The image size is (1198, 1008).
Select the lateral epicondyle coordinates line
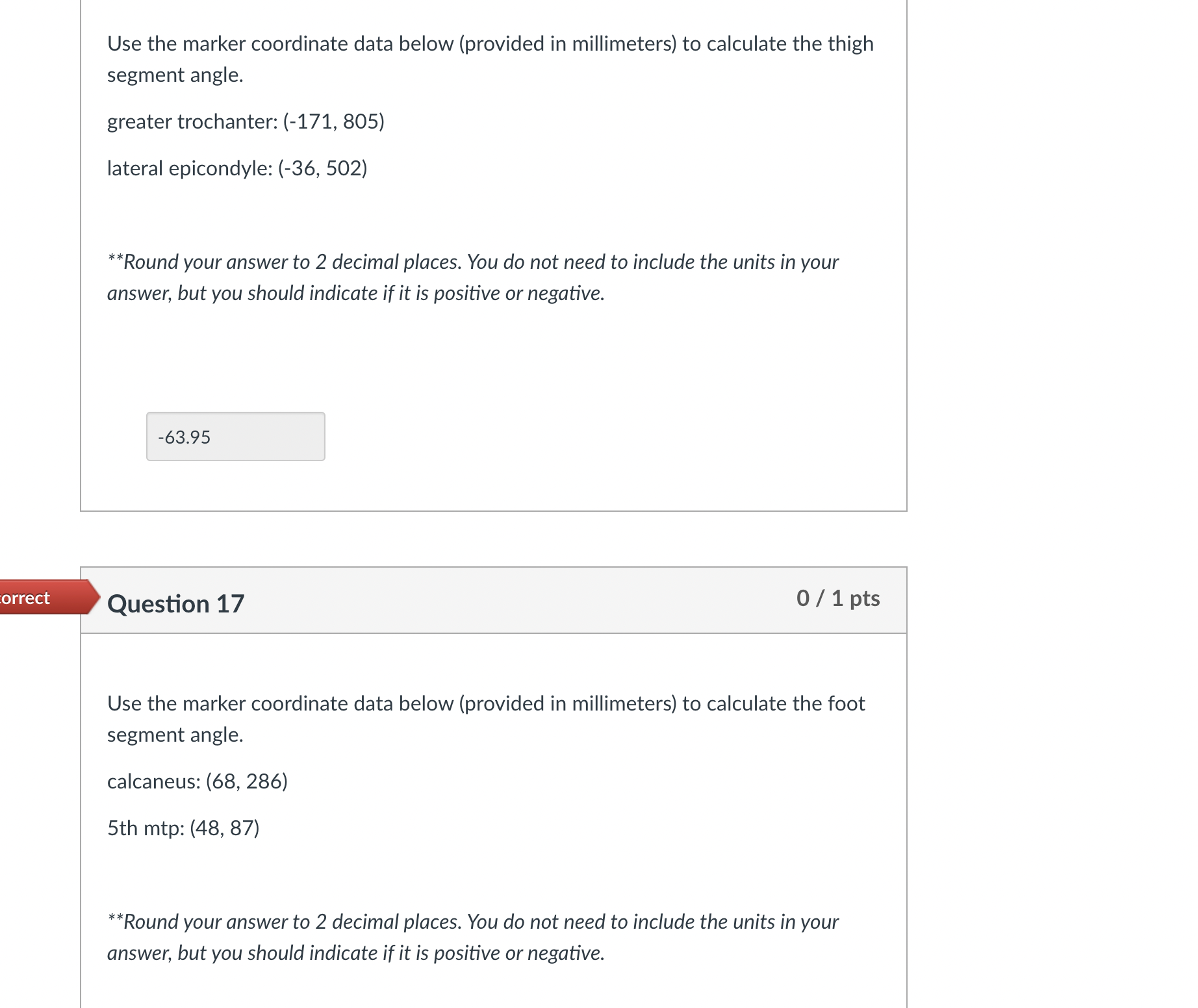(x=237, y=168)
